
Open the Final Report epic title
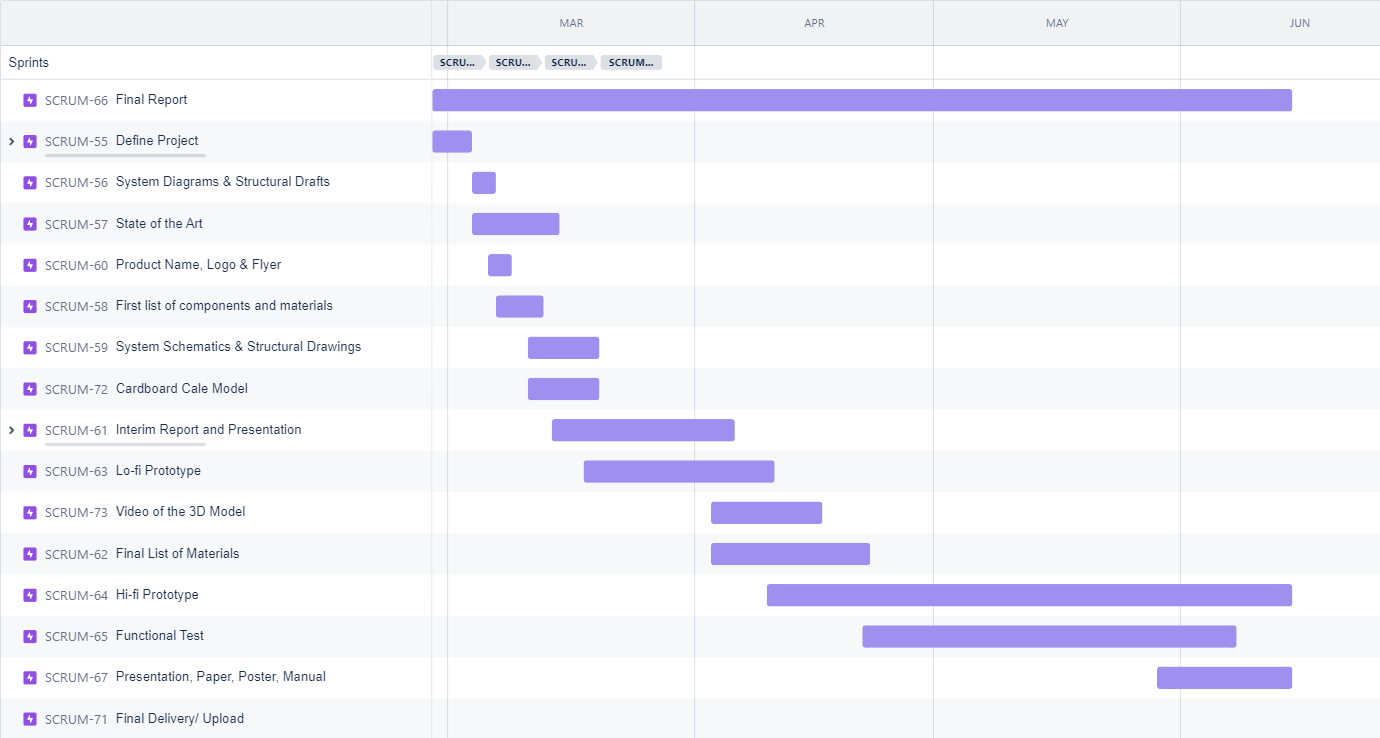coord(151,100)
